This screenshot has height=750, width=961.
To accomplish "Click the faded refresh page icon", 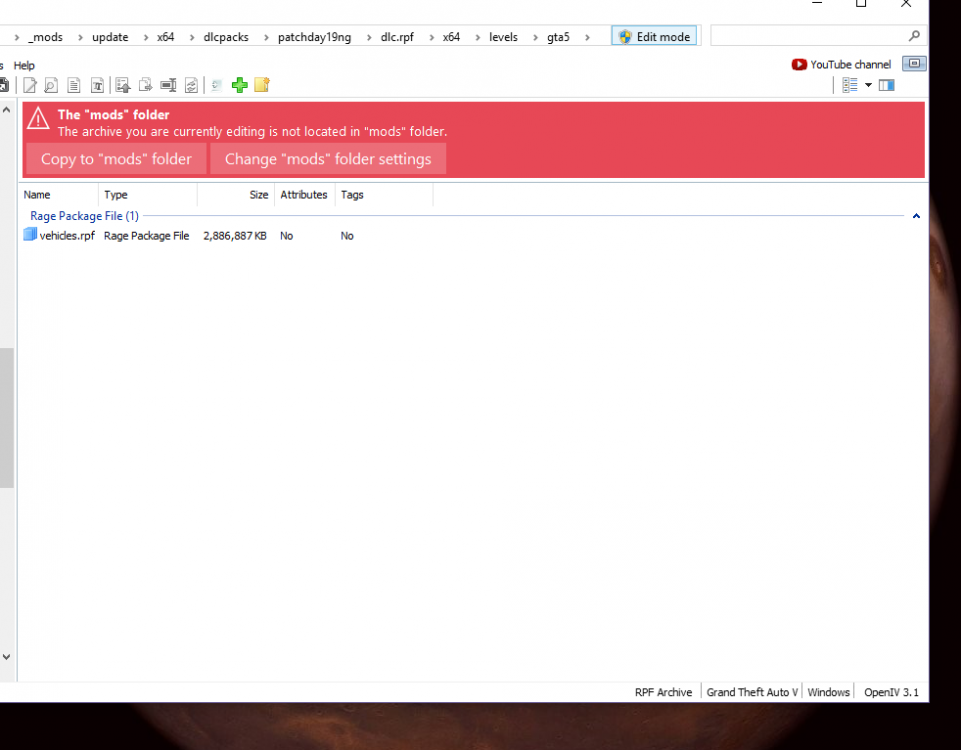I will point(216,85).
